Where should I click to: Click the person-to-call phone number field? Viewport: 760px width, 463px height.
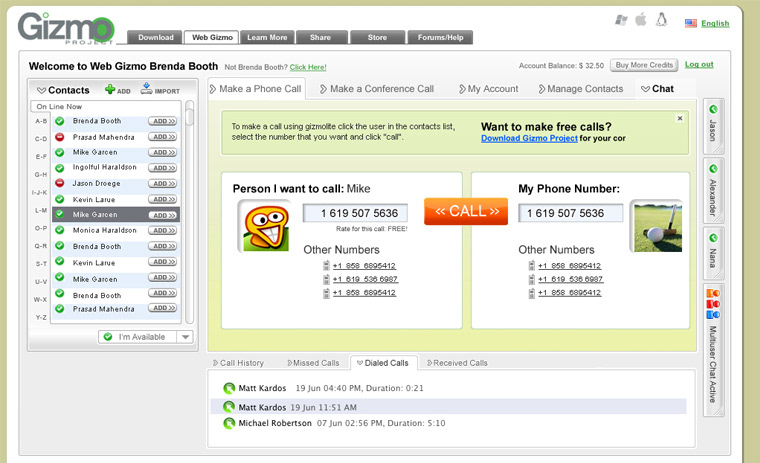click(355, 213)
